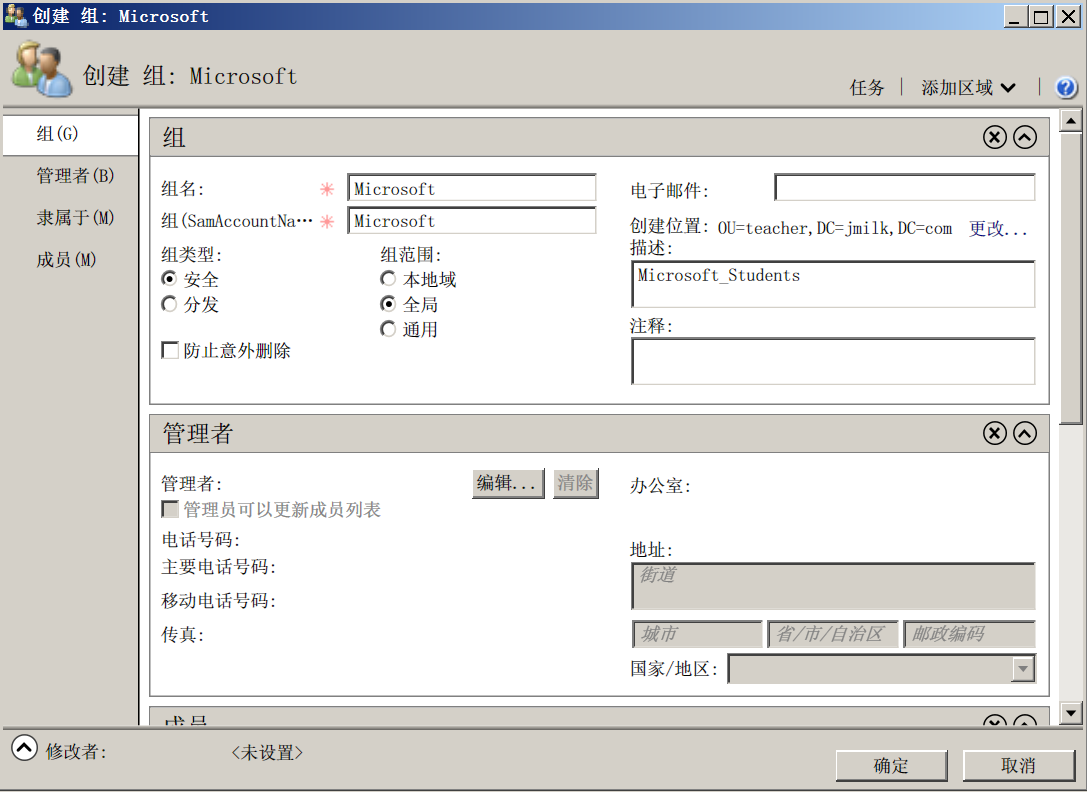Click the scrollbar down arrow
Screen dimensions: 1087x792
point(1071,712)
